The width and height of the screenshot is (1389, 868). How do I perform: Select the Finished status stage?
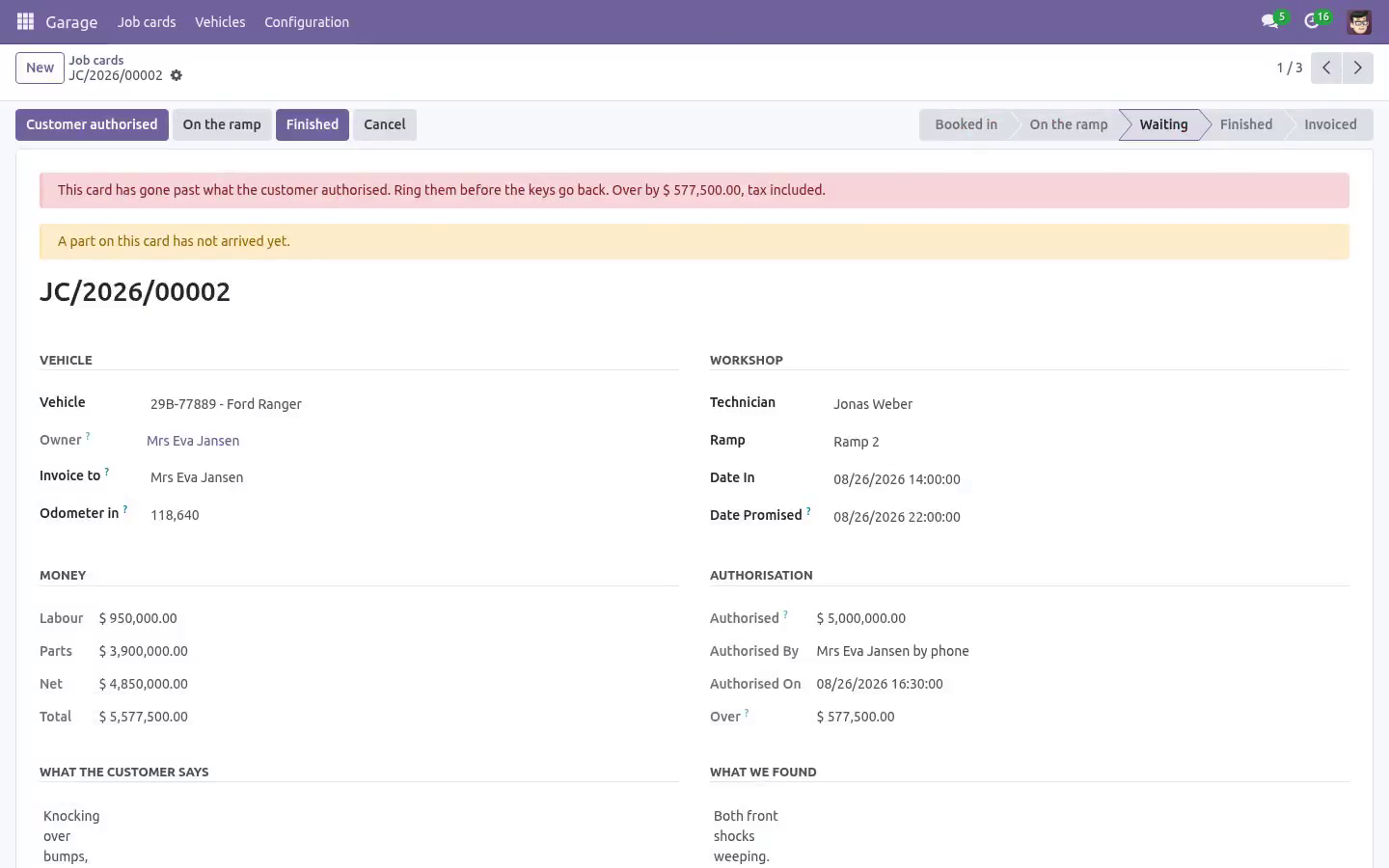tap(1245, 124)
